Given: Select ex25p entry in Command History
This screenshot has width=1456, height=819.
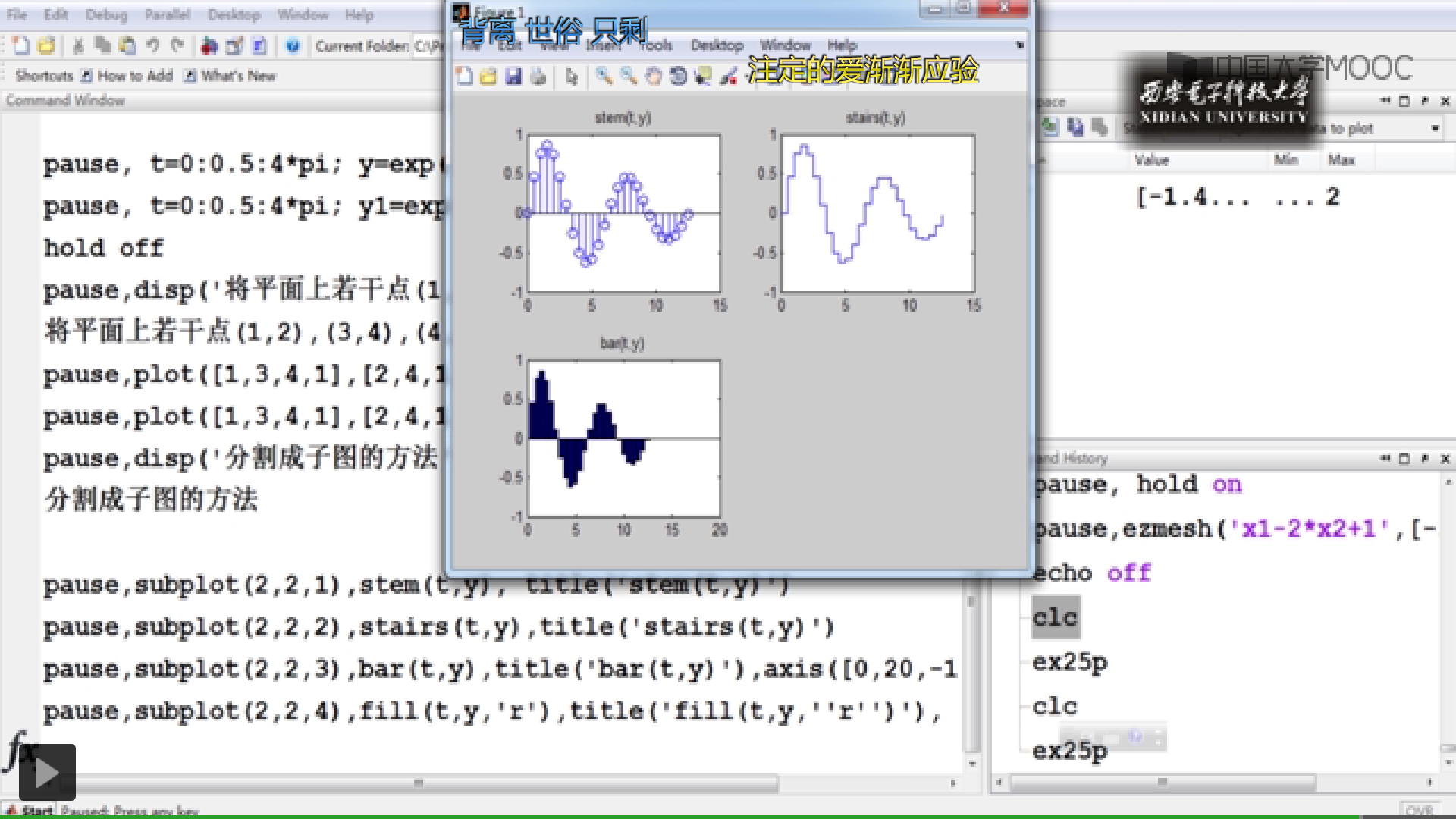Looking at the screenshot, I should click(x=1069, y=662).
